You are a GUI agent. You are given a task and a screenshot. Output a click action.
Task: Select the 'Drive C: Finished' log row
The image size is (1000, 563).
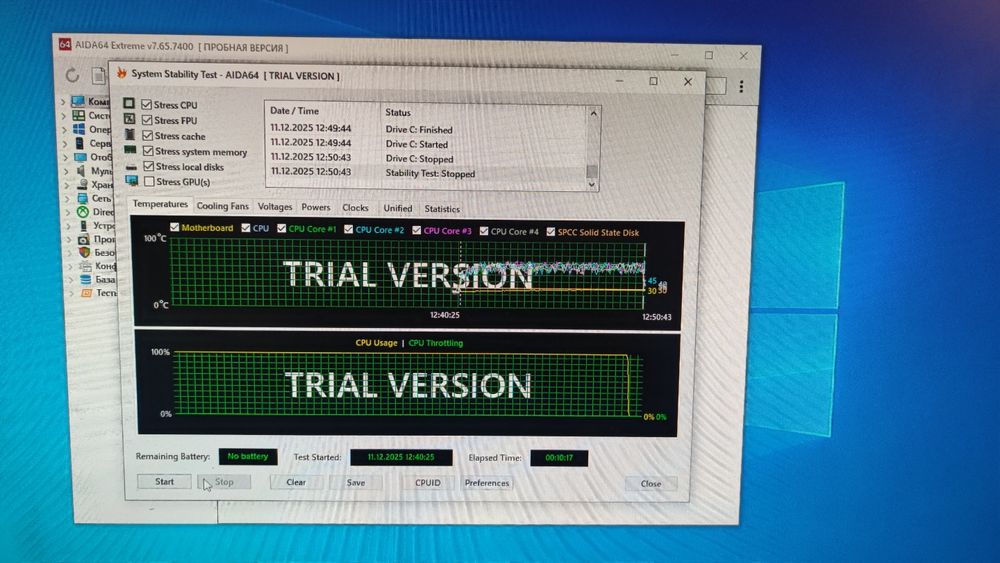(x=426, y=129)
